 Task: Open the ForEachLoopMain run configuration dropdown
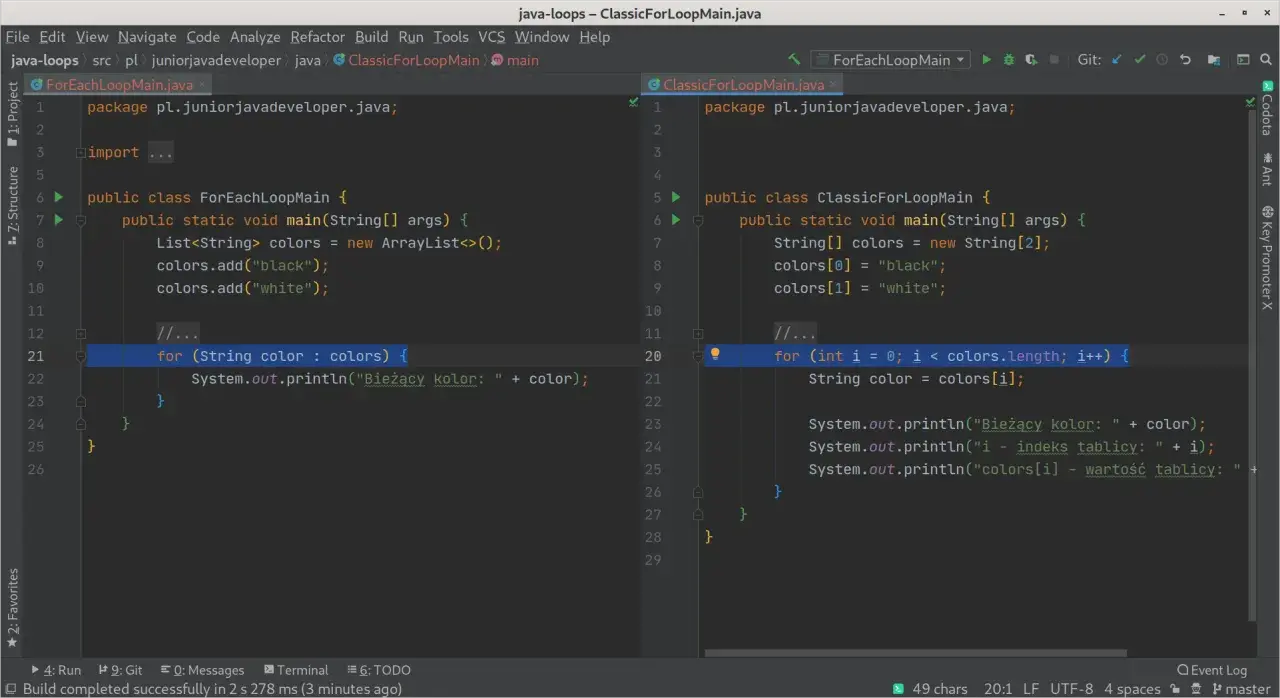[x=890, y=60]
